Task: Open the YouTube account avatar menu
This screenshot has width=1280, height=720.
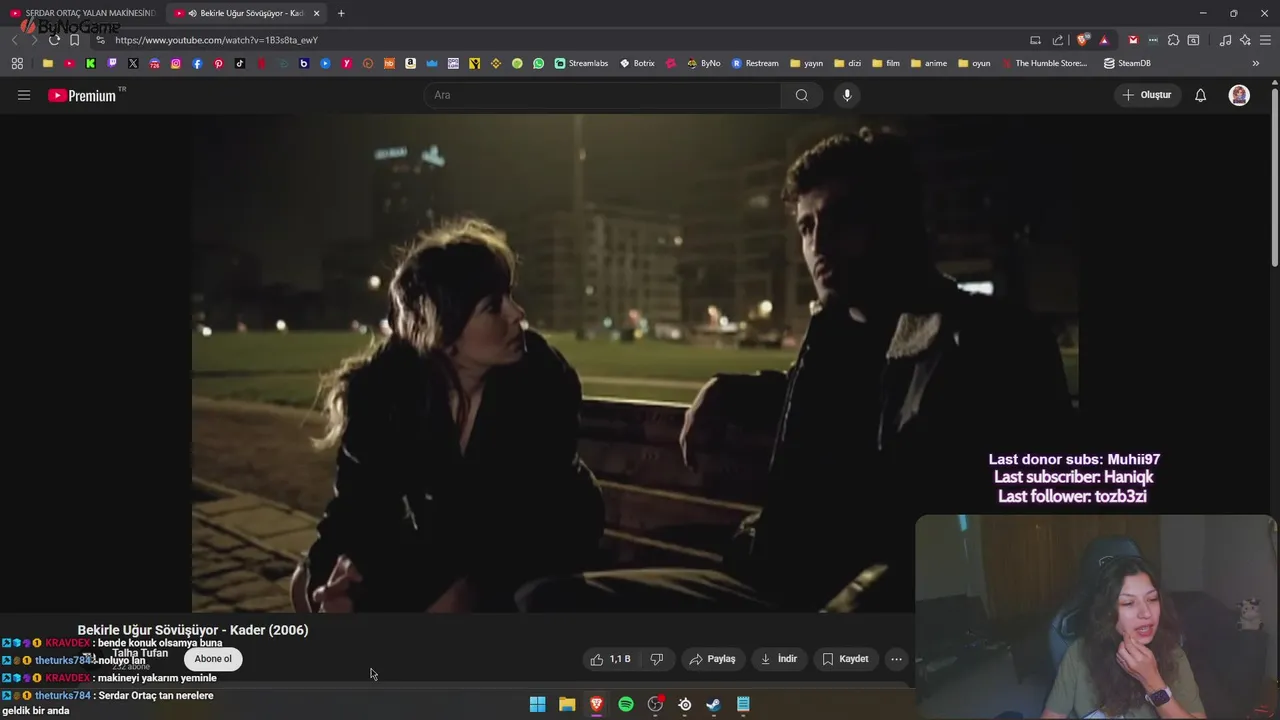Action: click(x=1239, y=95)
